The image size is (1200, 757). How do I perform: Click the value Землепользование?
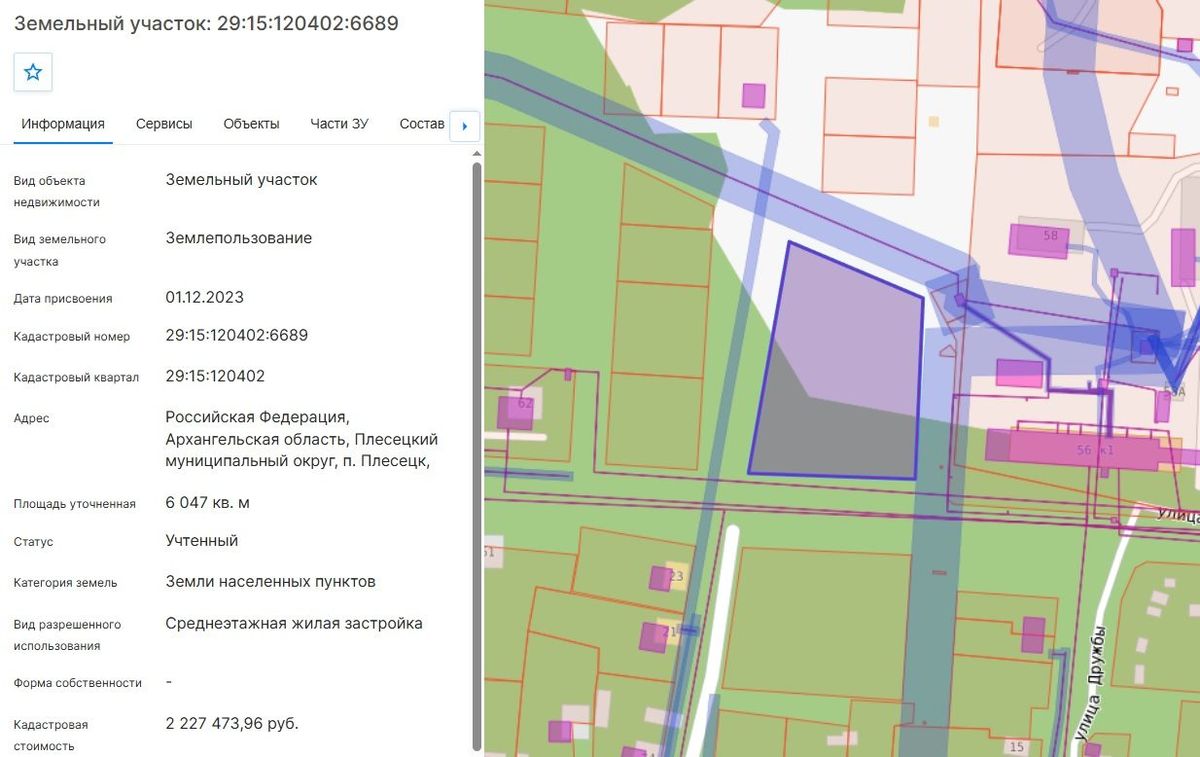point(239,238)
